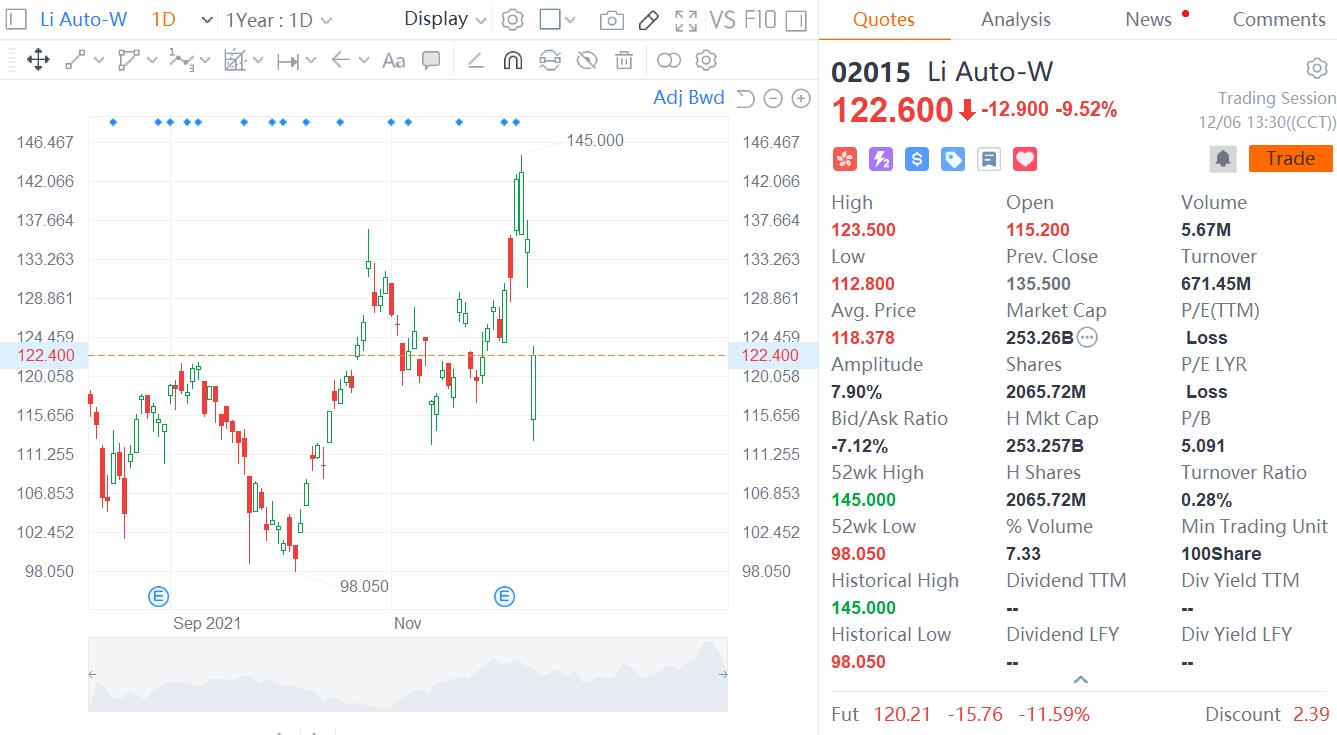Click the orange Trade button
1337x735 pixels.
tap(1291, 158)
